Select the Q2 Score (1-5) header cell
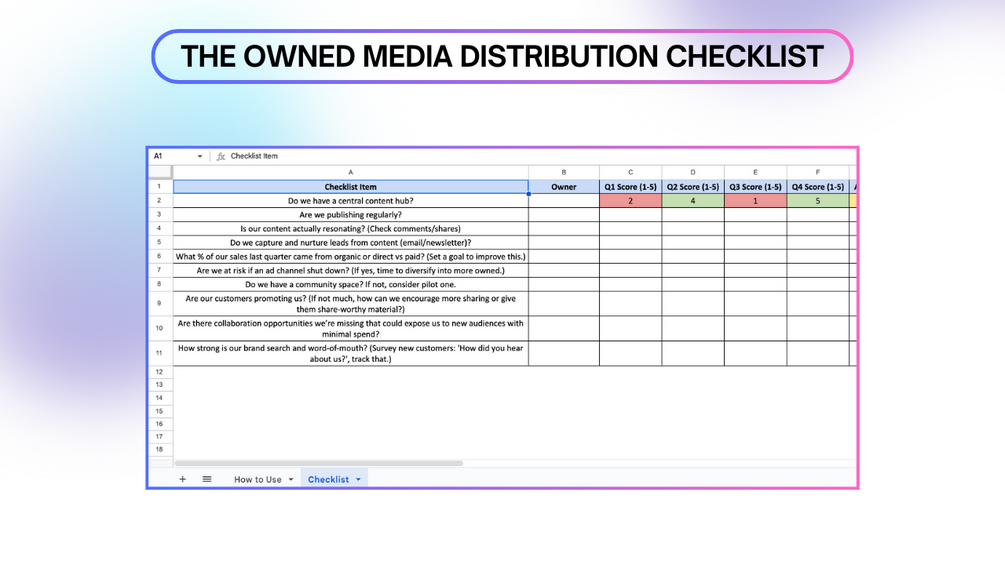 pos(693,187)
